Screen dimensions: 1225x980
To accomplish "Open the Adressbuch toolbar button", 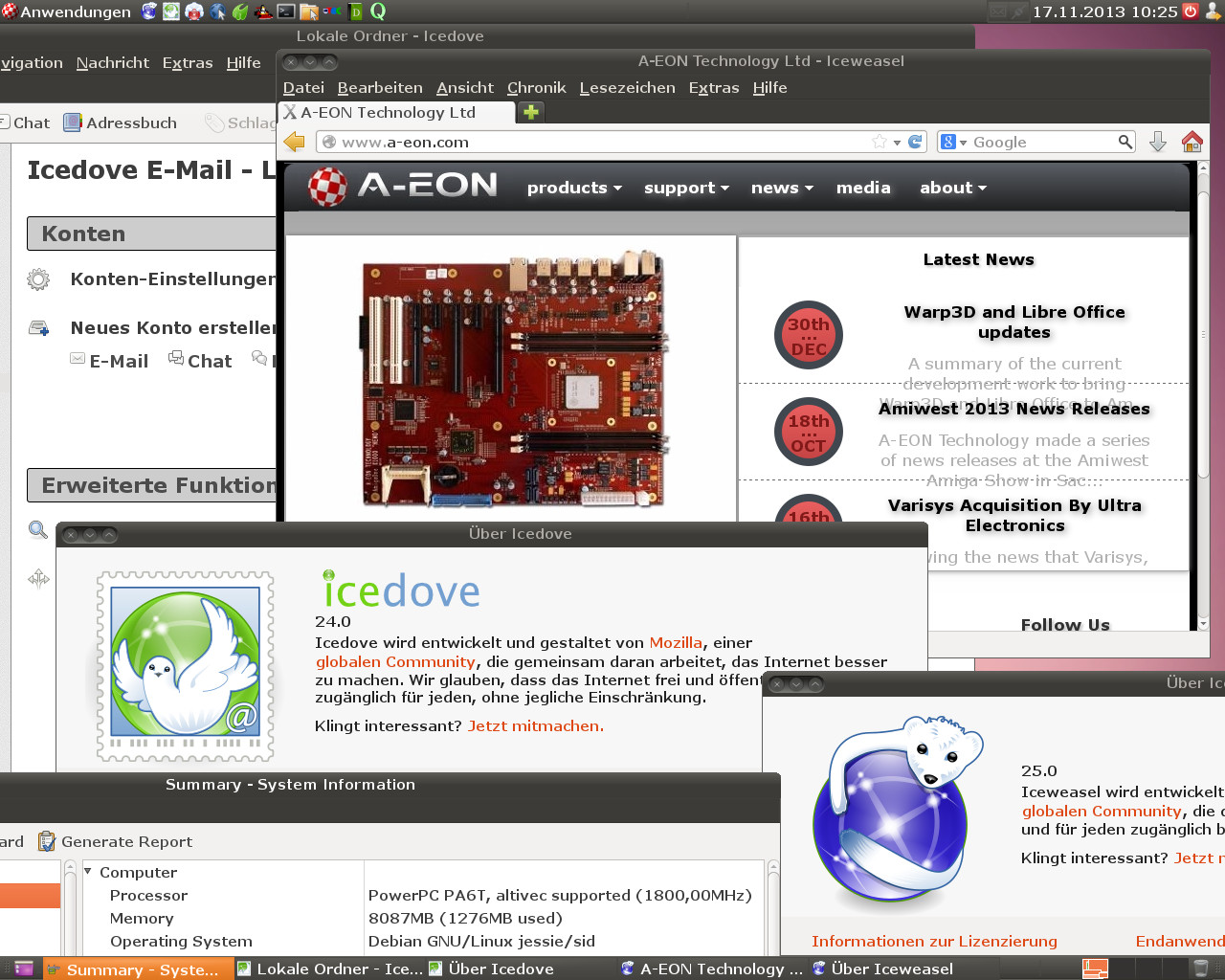I will click(121, 122).
